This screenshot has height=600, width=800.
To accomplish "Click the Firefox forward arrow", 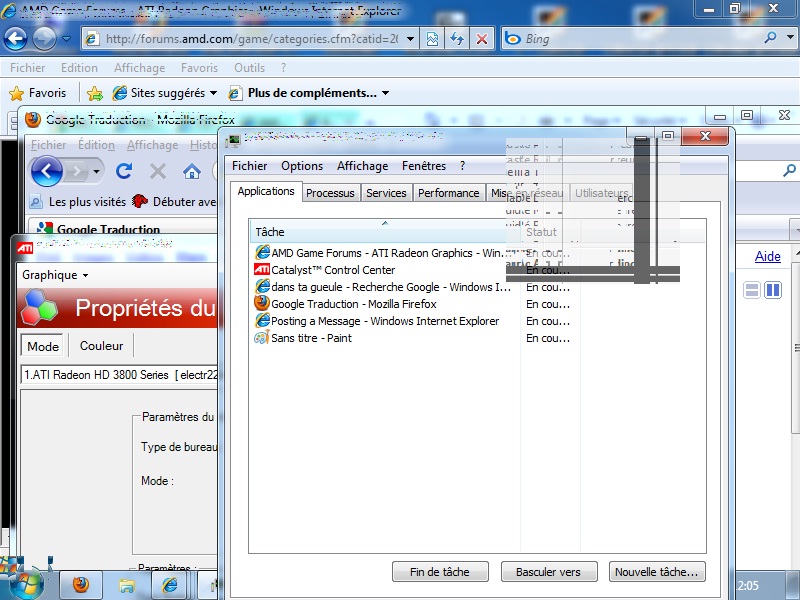I will coord(77,171).
